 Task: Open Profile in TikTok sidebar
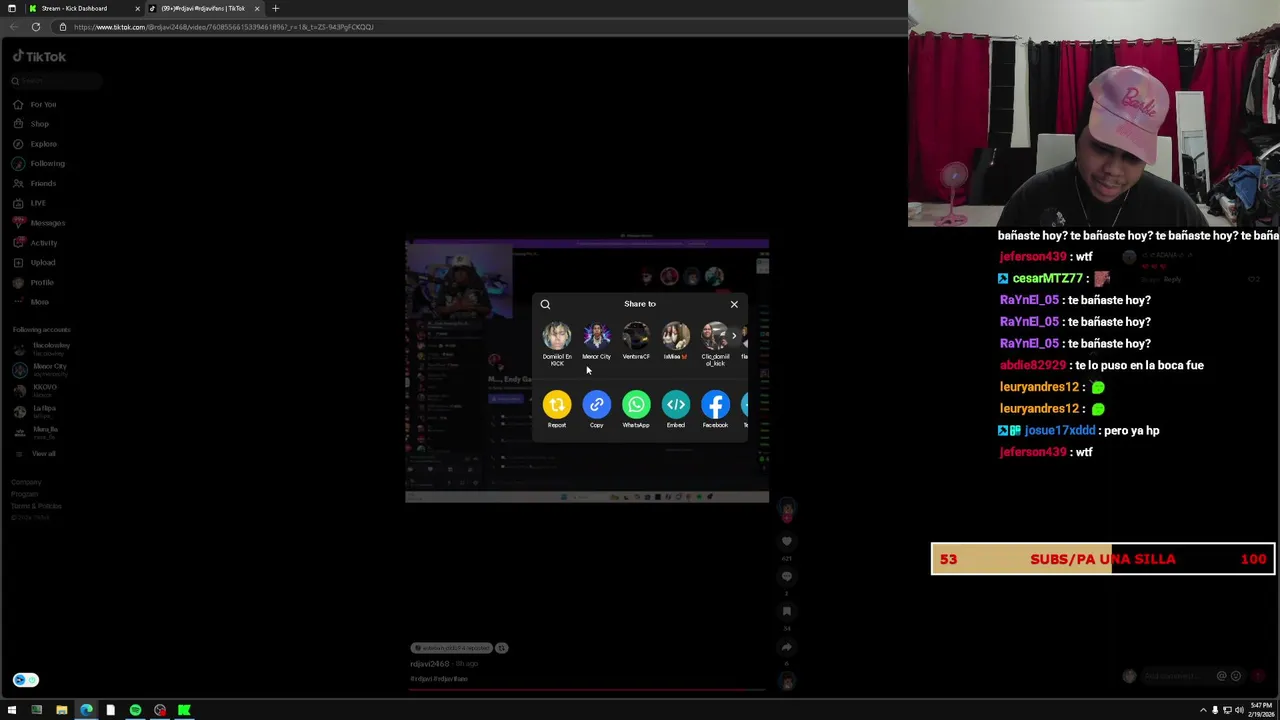coord(33,282)
